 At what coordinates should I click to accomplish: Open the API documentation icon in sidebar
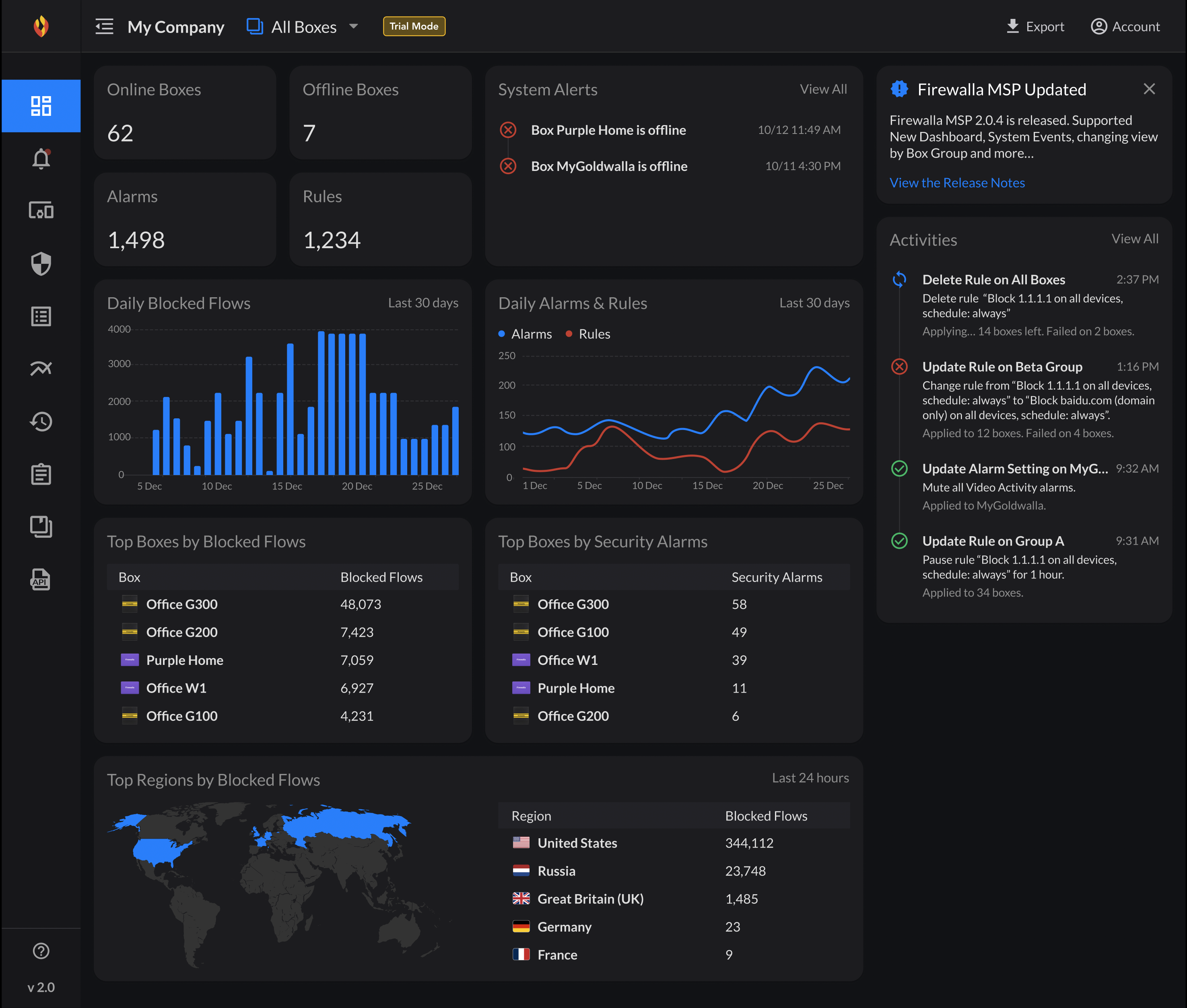pyautogui.click(x=41, y=580)
